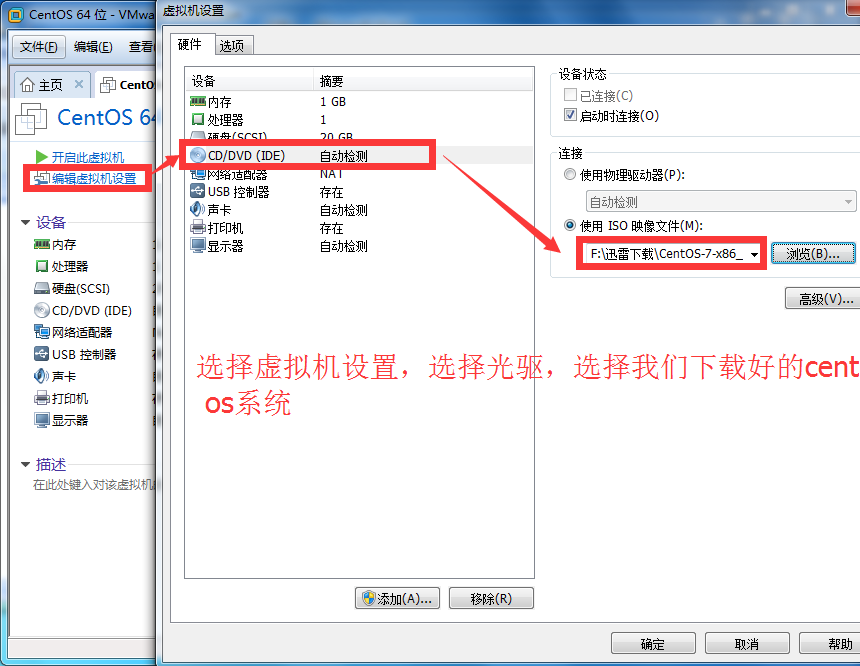860x666 pixels.
Task: Select the 显示器 display icon in hardware list
Action: [x=197, y=245]
